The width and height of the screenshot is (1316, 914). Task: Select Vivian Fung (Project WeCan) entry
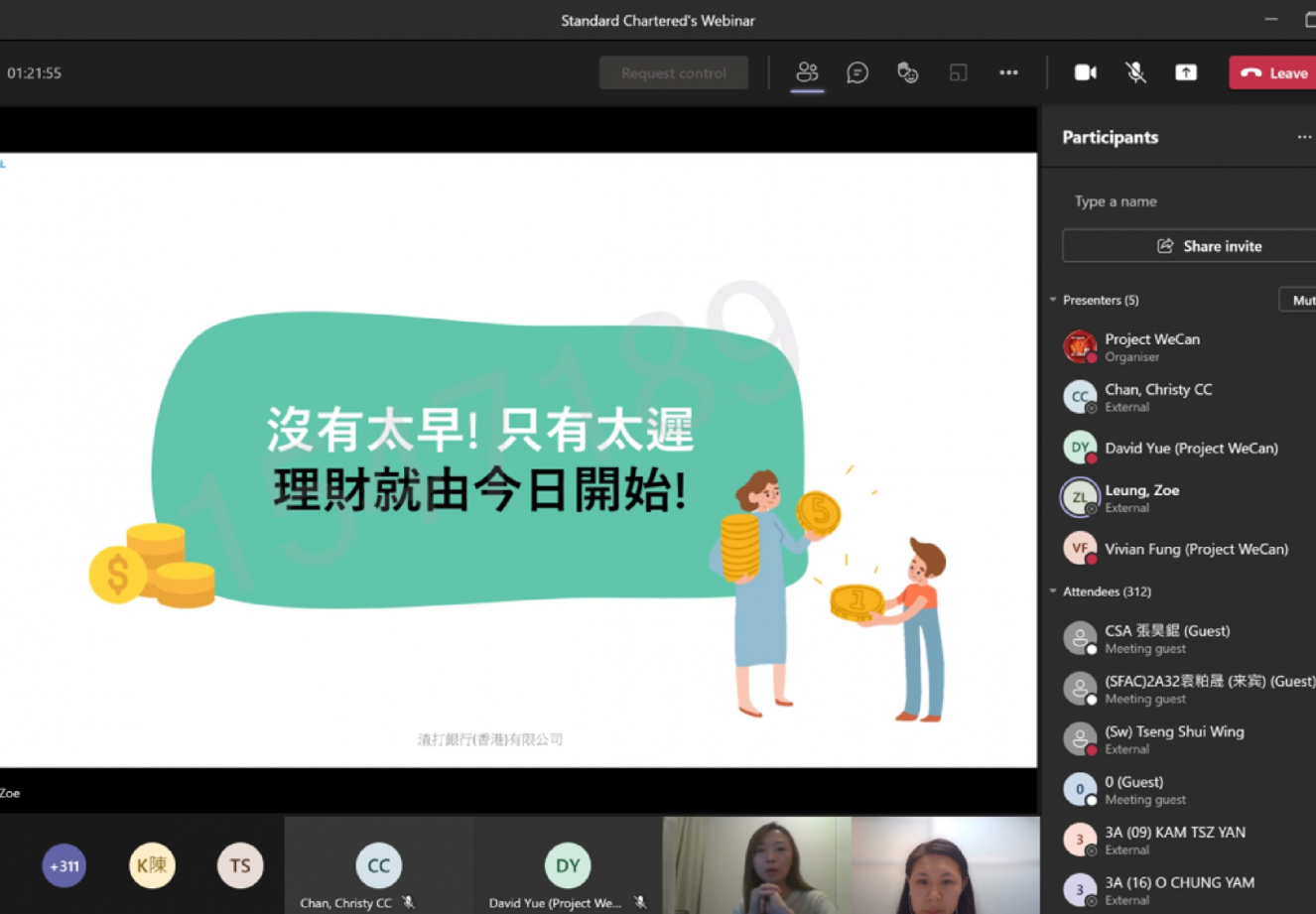(1195, 549)
